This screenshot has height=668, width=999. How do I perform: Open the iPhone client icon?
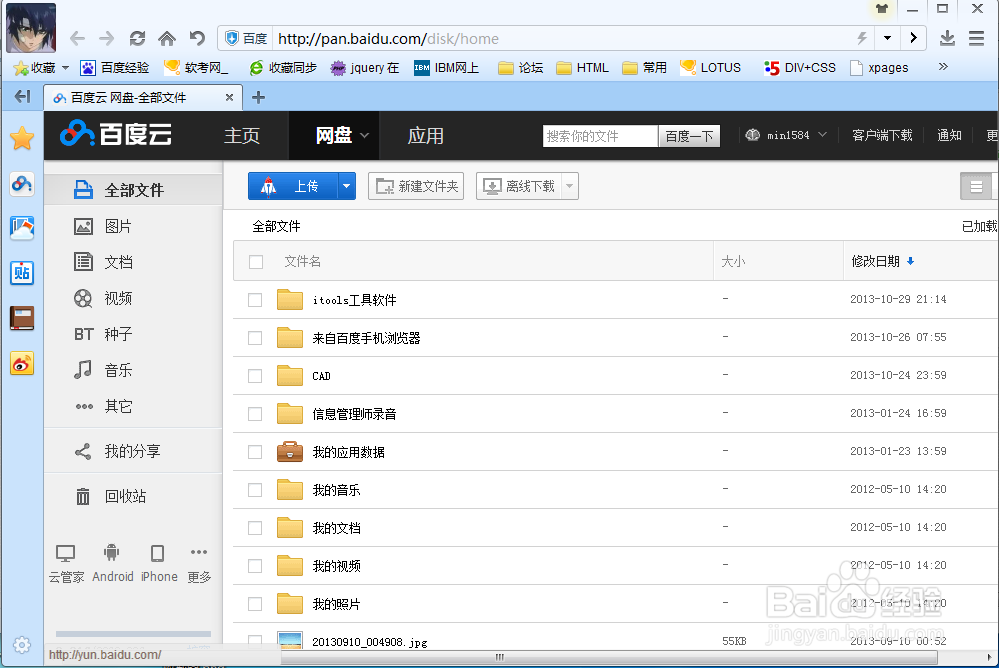pyautogui.click(x=157, y=553)
